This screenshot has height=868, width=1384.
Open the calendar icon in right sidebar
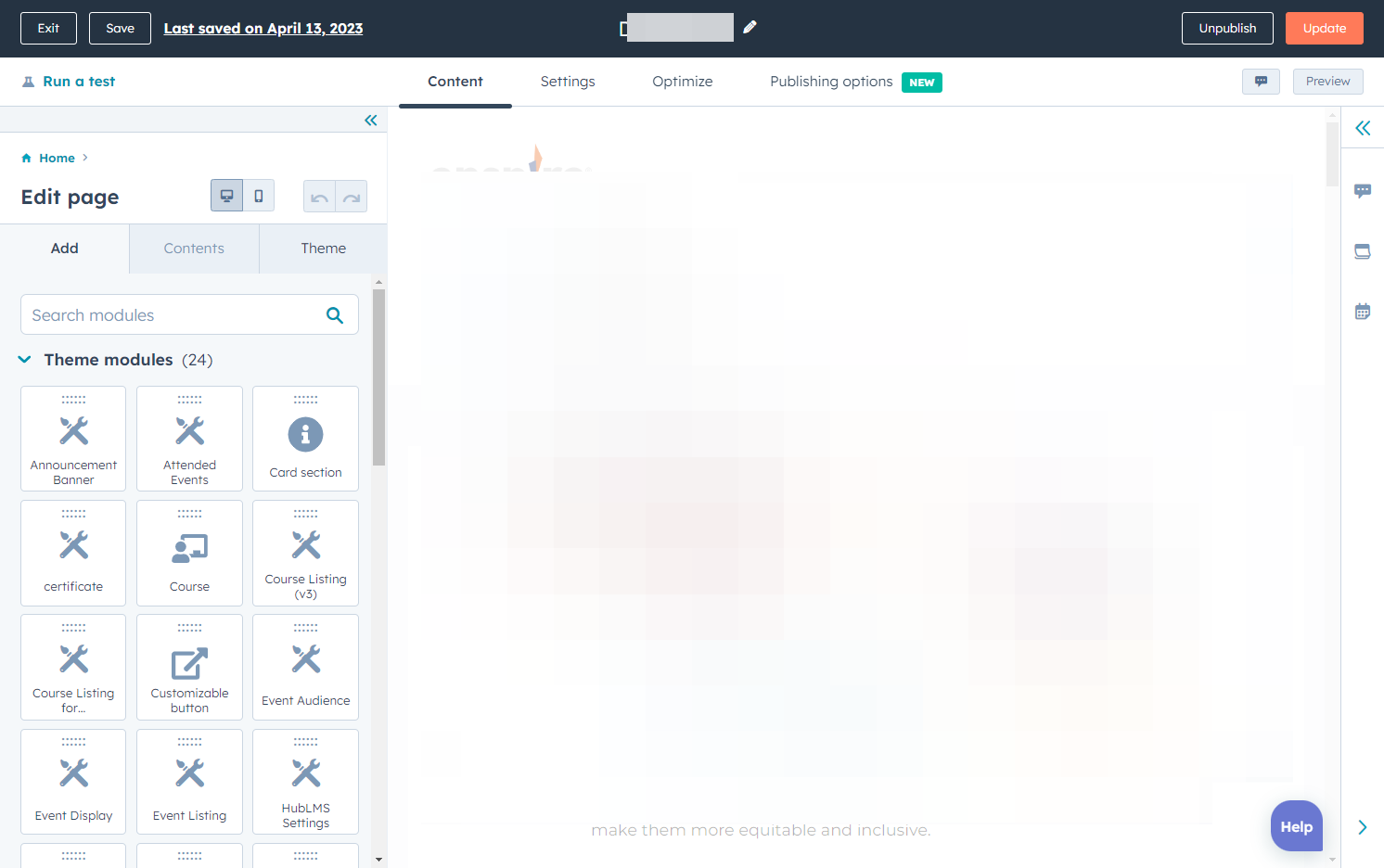[1362, 312]
